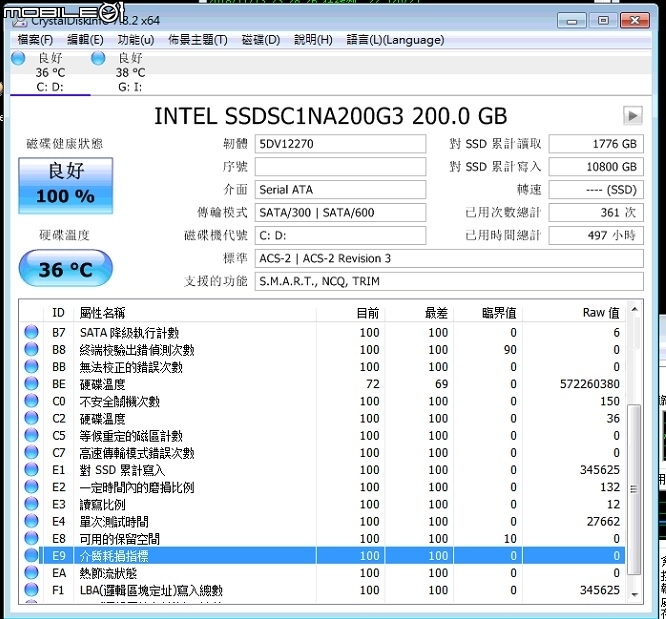The image size is (666, 619).
Task: Click the 10800 GB total writes value
Action: pos(596,167)
